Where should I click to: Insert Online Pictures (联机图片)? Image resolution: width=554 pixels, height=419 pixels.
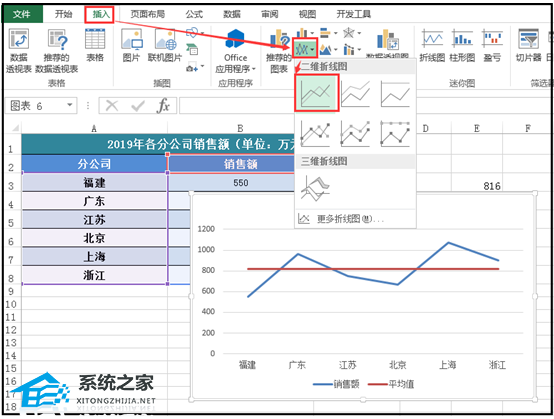(165, 45)
